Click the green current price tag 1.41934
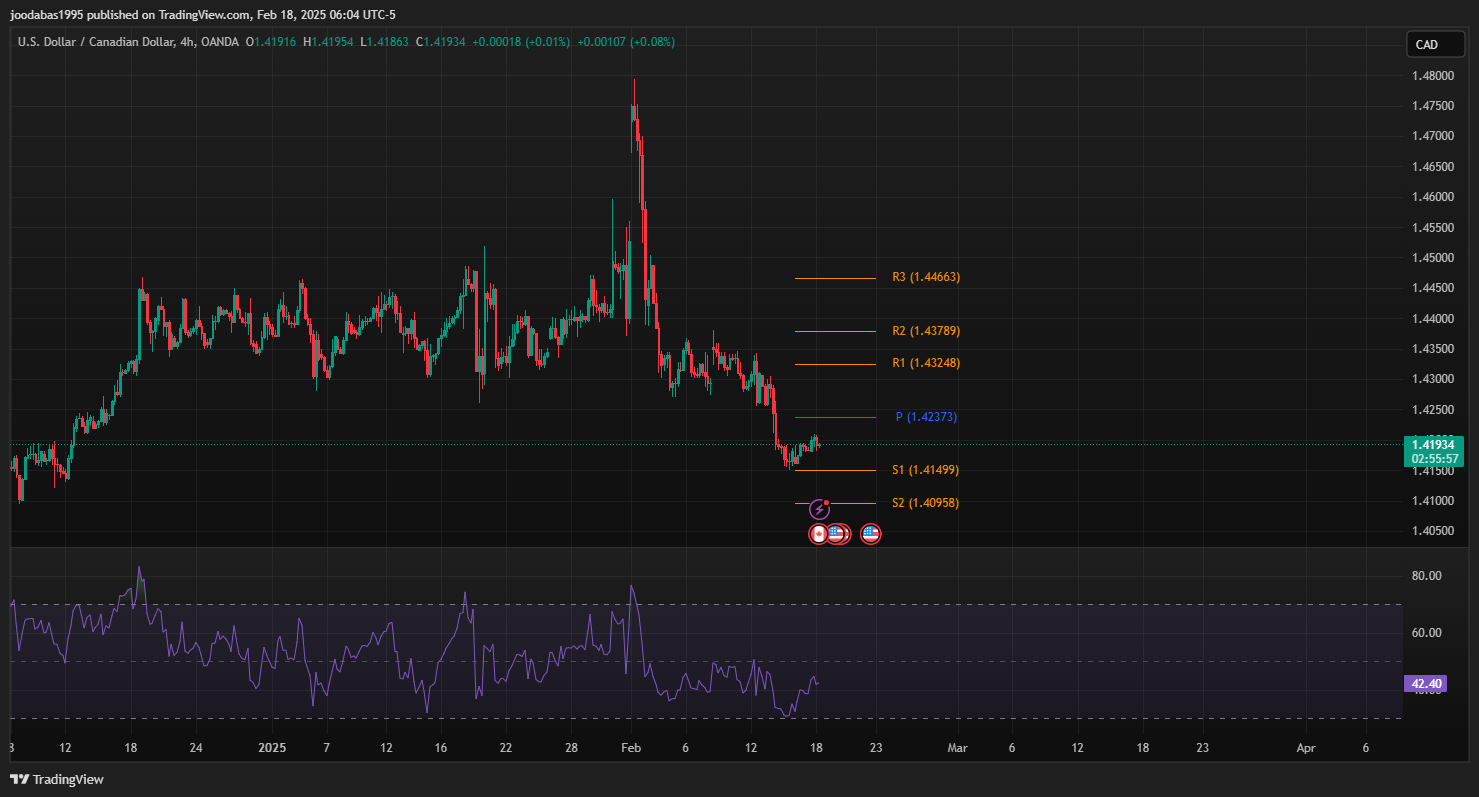Image resolution: width=1479 pixels, height=797 pixels. tap(1433, 444)
